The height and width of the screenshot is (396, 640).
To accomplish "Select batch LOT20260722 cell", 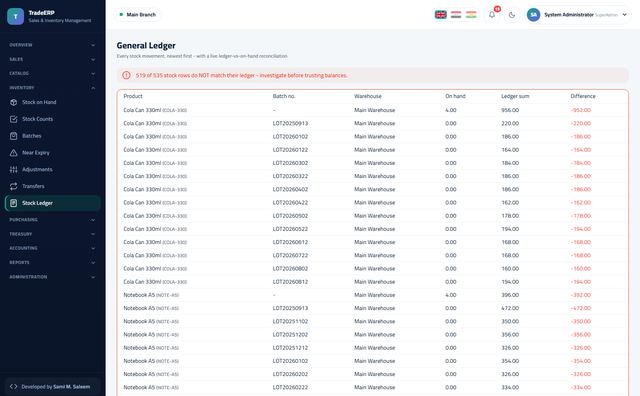I will 290,255.
